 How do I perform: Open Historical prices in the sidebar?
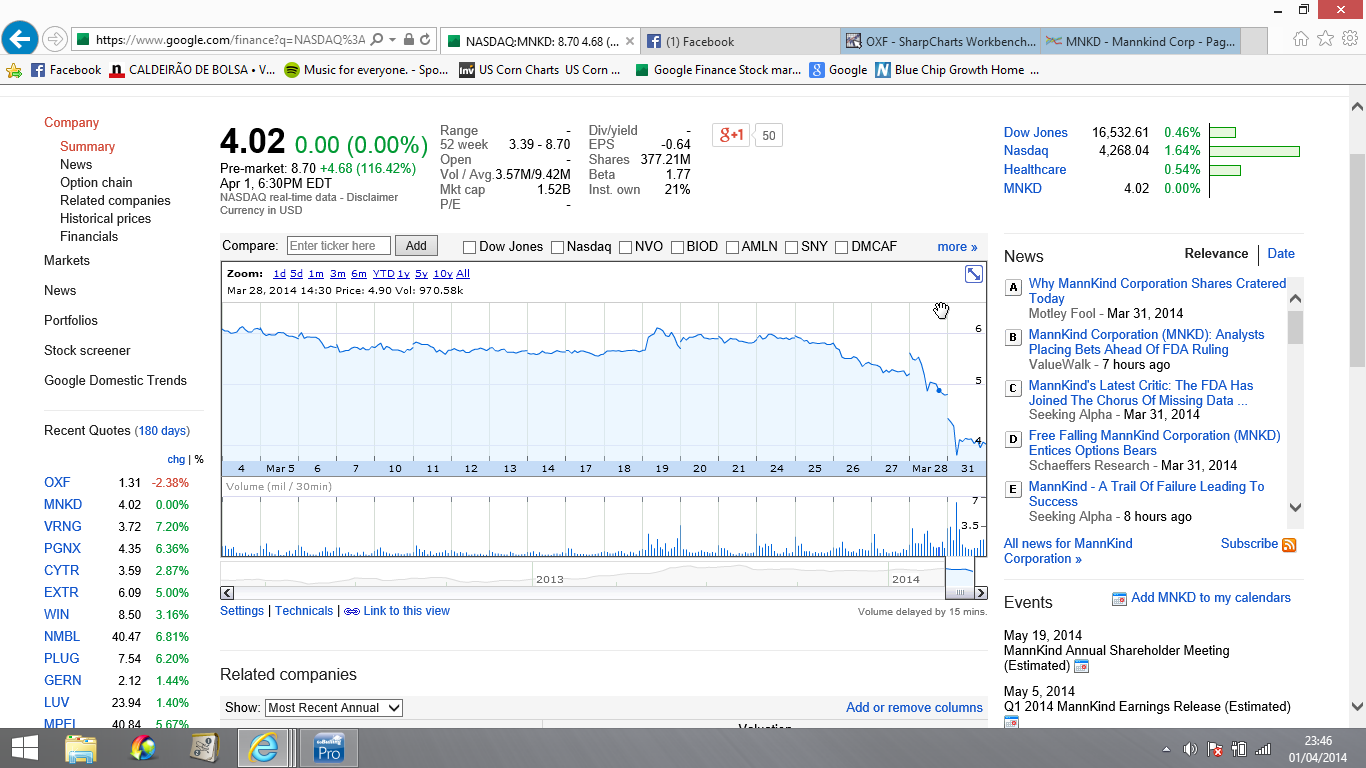(105, 218)
